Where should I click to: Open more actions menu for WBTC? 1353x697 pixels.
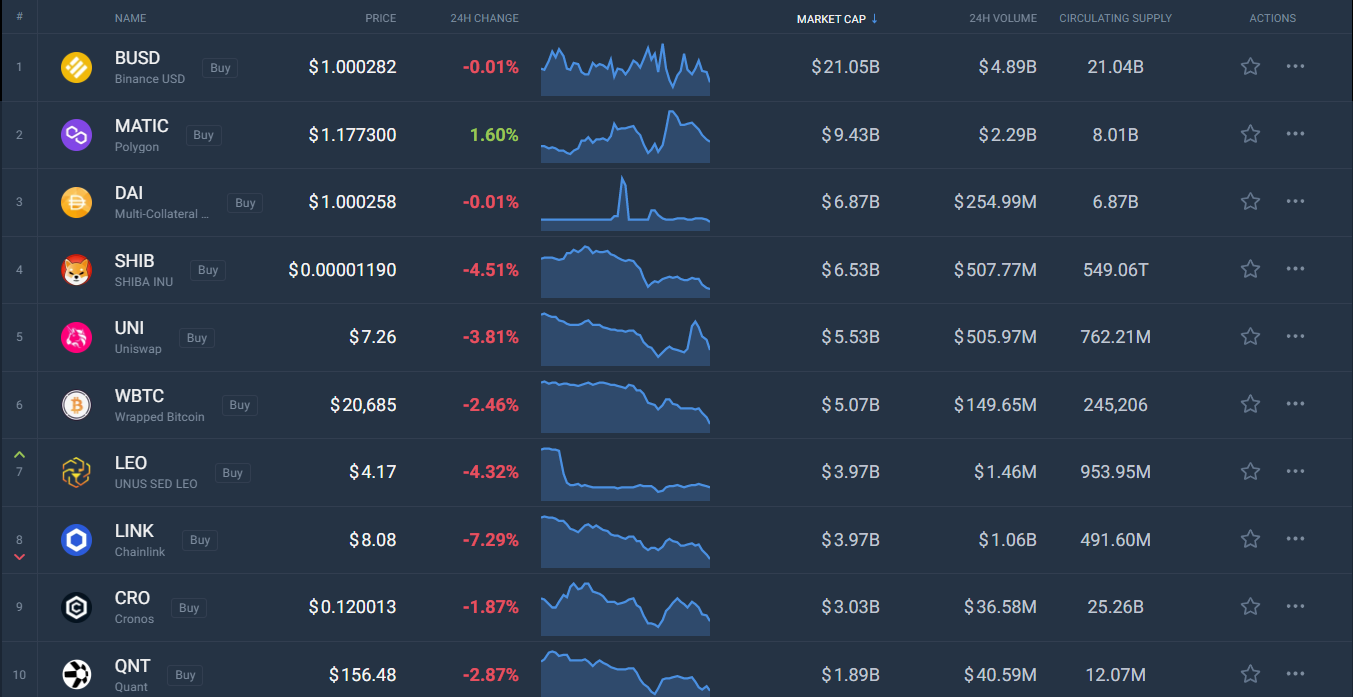(1295, 404)
